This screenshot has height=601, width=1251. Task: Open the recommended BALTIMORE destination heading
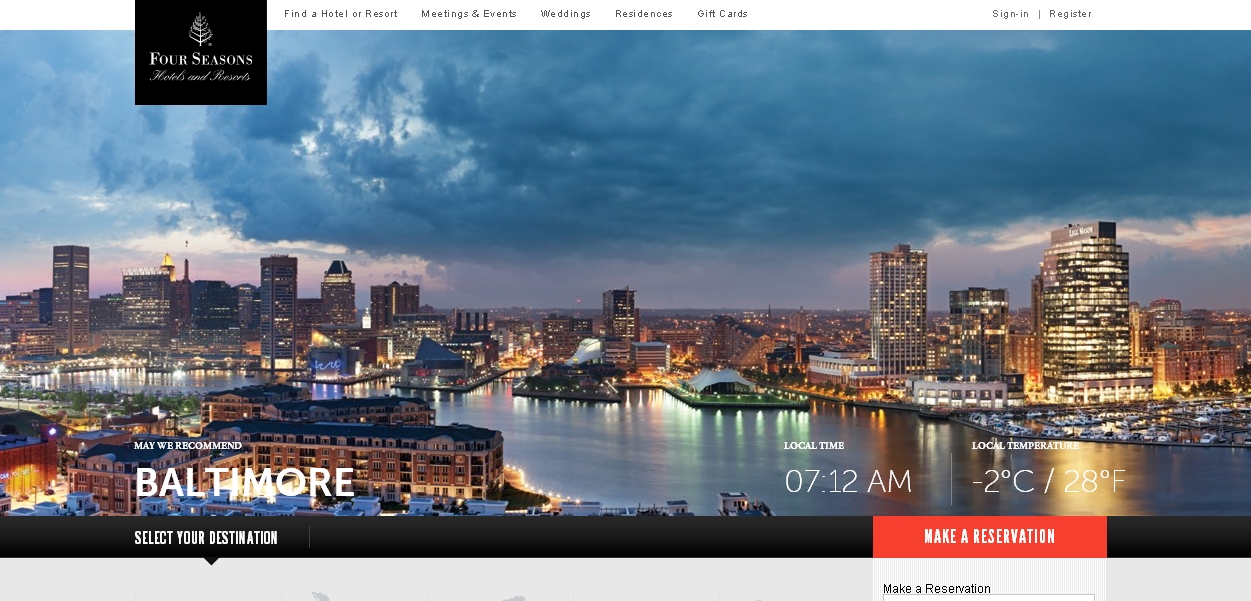coord(245,483)
